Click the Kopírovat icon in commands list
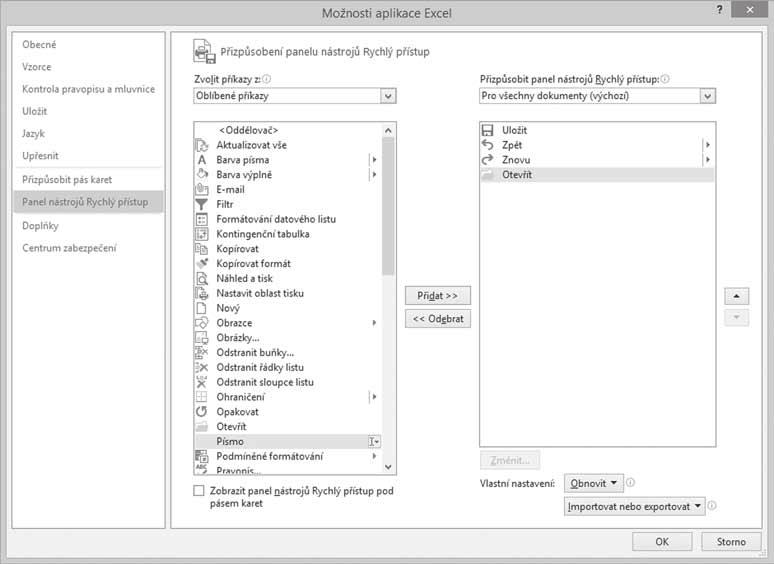This screenshot has height=564, width=774. coord(202,249)
